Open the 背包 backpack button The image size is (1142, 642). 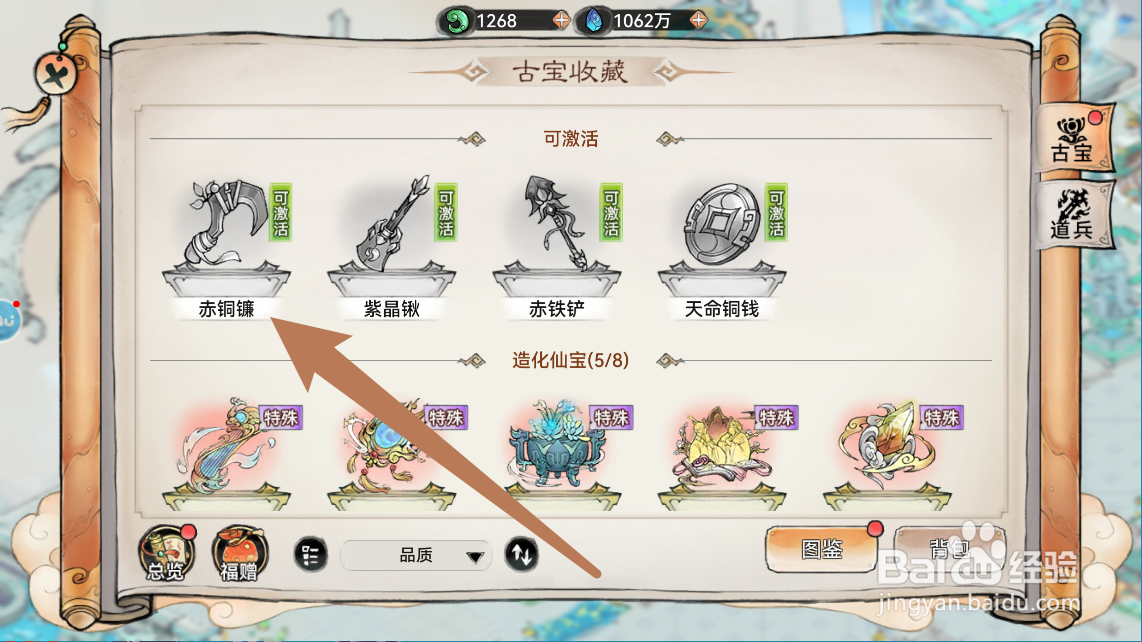point(949,548)
